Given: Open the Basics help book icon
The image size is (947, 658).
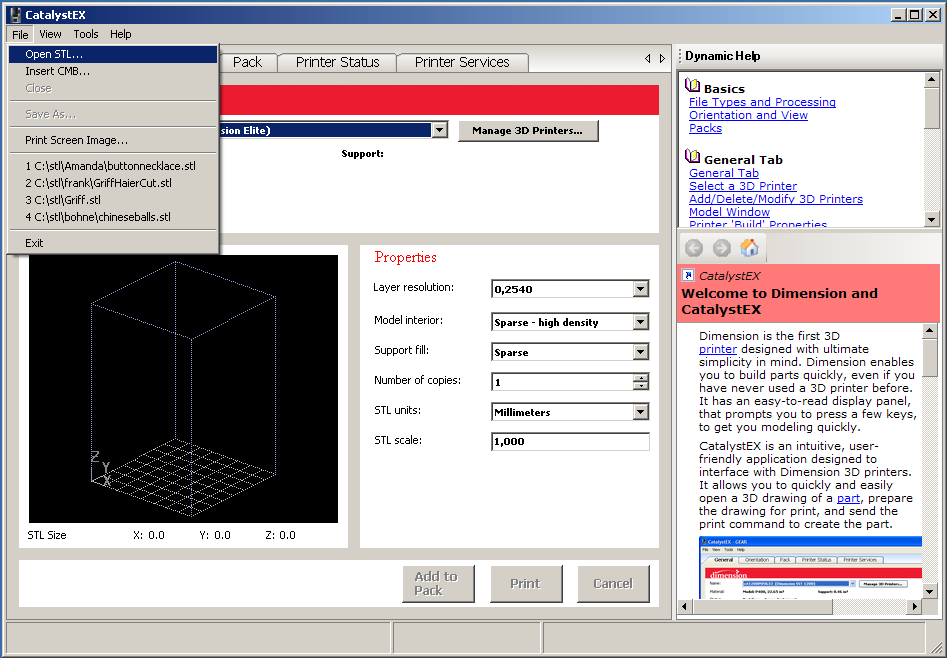Looking at the screenshot, I should (693, 87).
